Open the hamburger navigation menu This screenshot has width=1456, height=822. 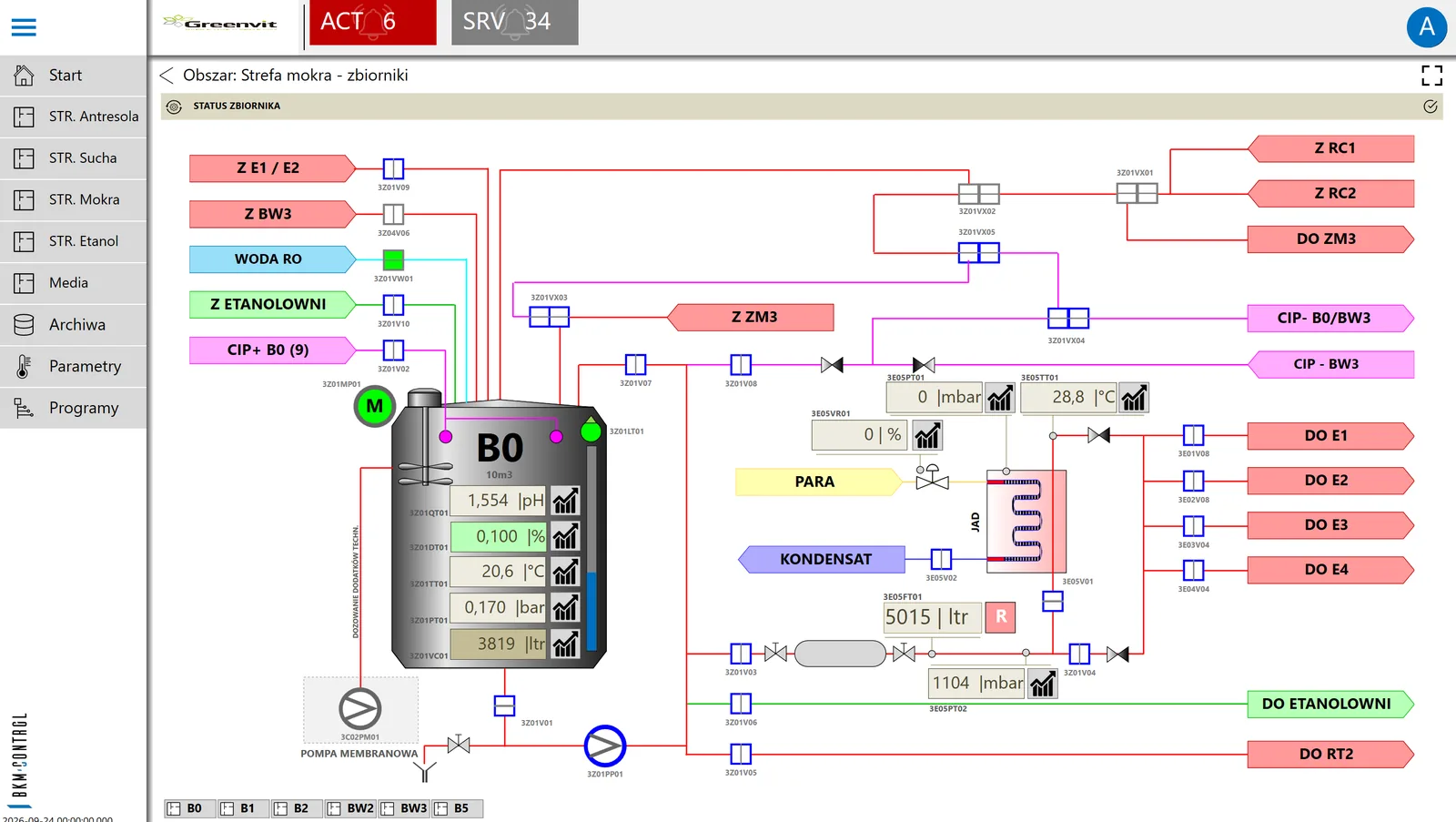click(x=24, y=27)
